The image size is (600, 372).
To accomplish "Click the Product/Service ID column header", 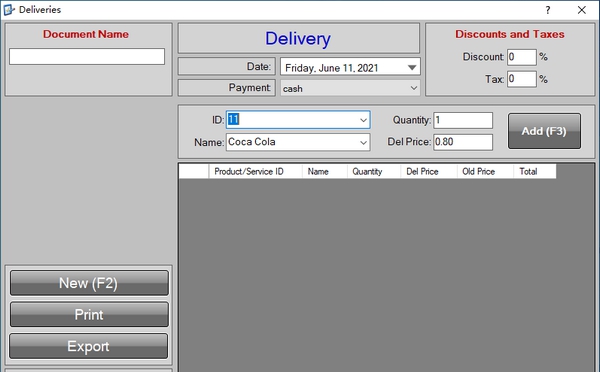I will (x=256, y=171).
